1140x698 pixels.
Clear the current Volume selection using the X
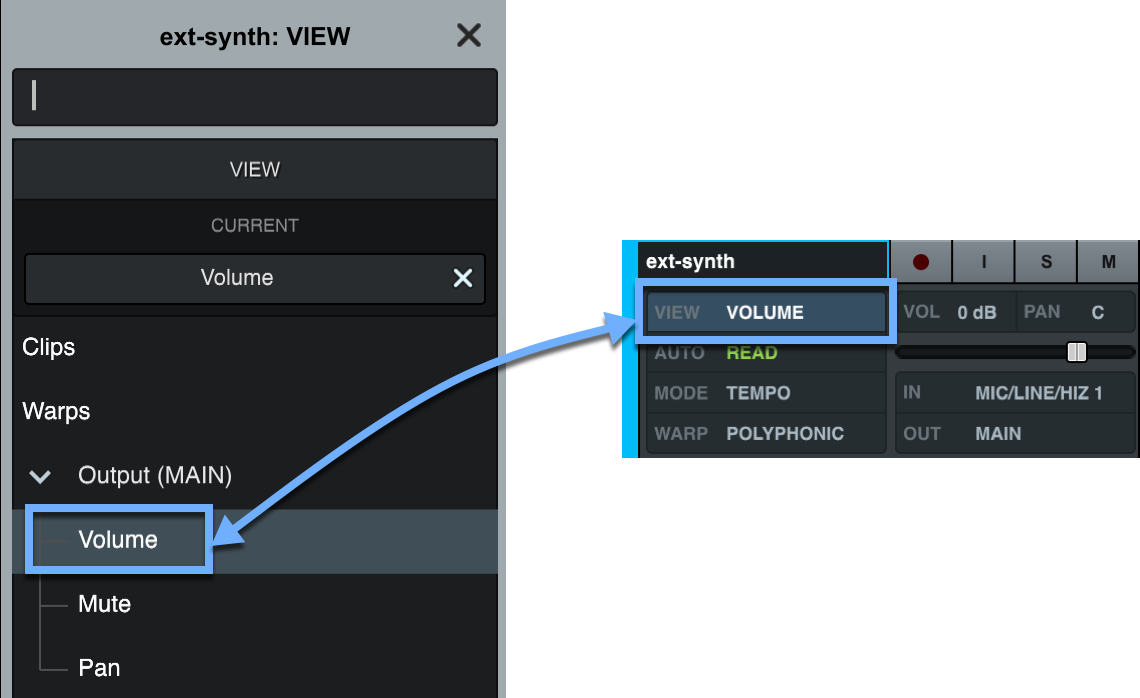(x=462, y=278)
